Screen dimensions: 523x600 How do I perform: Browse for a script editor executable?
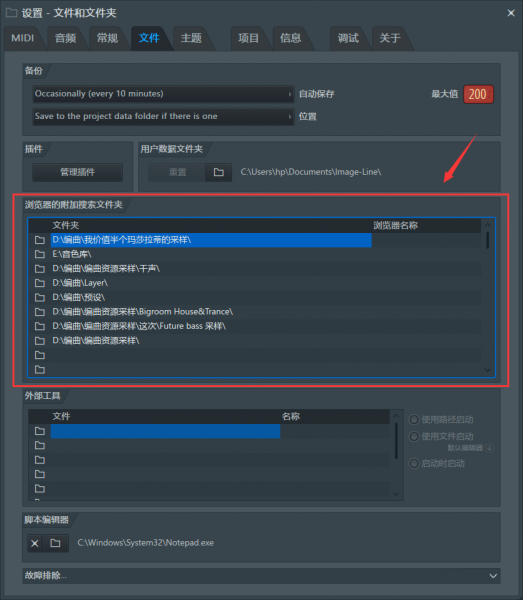coord(55,543)
